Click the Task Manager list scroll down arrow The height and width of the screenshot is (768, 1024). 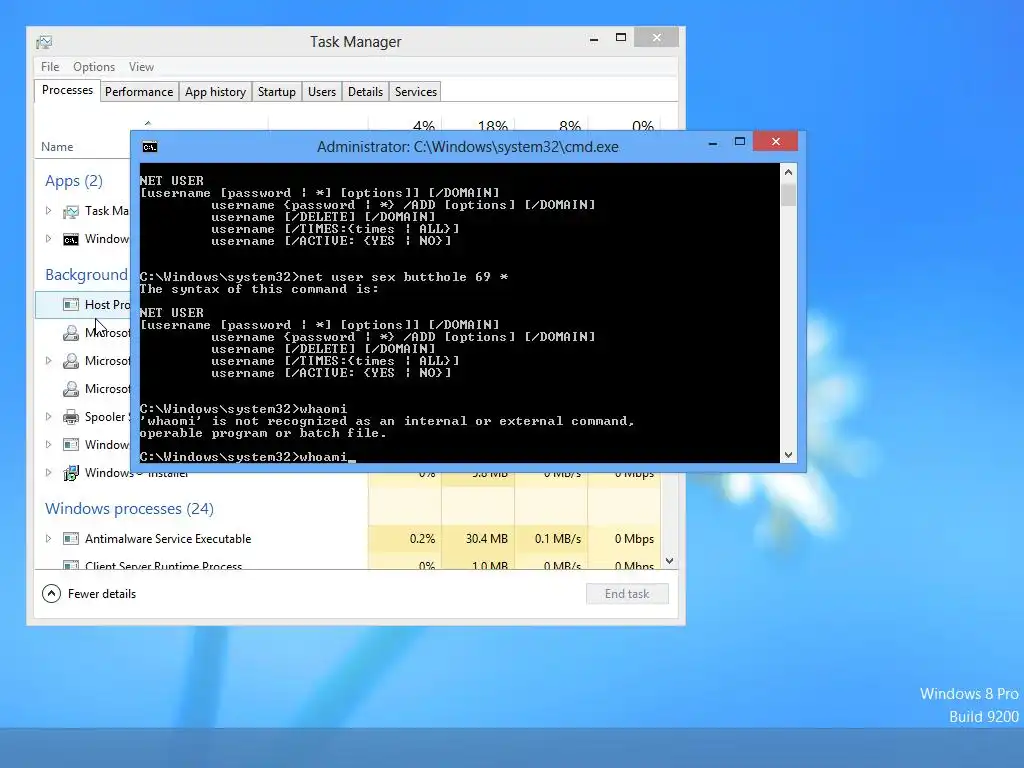pyautogui.click(x=669, y=561)
